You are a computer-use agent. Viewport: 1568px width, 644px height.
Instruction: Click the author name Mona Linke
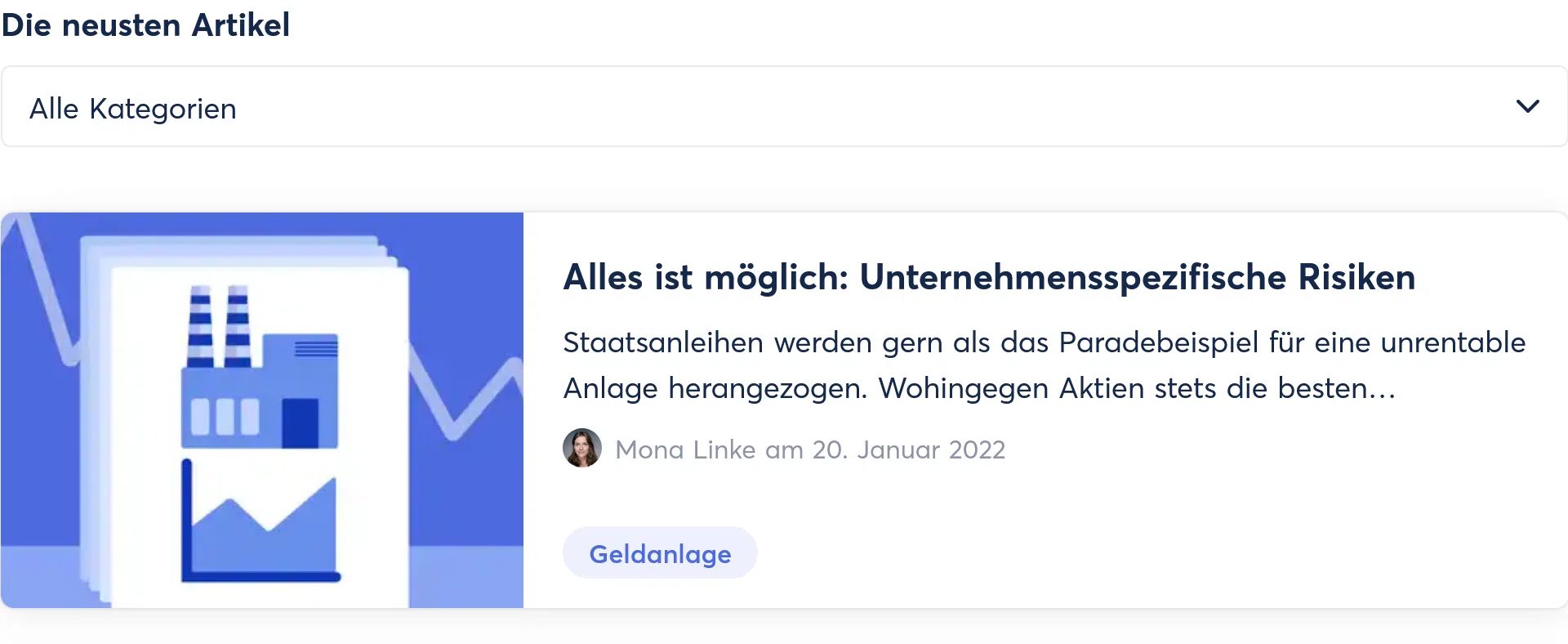click(x=685, y=449)
